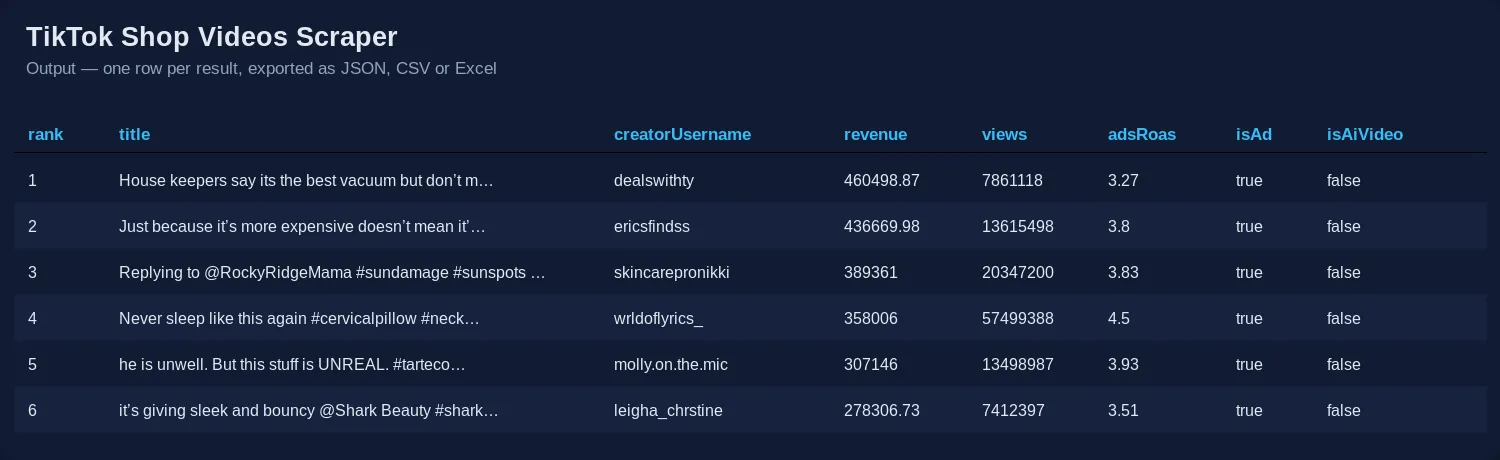Click the username molly.on.the.mic

[x=671, y=365]
